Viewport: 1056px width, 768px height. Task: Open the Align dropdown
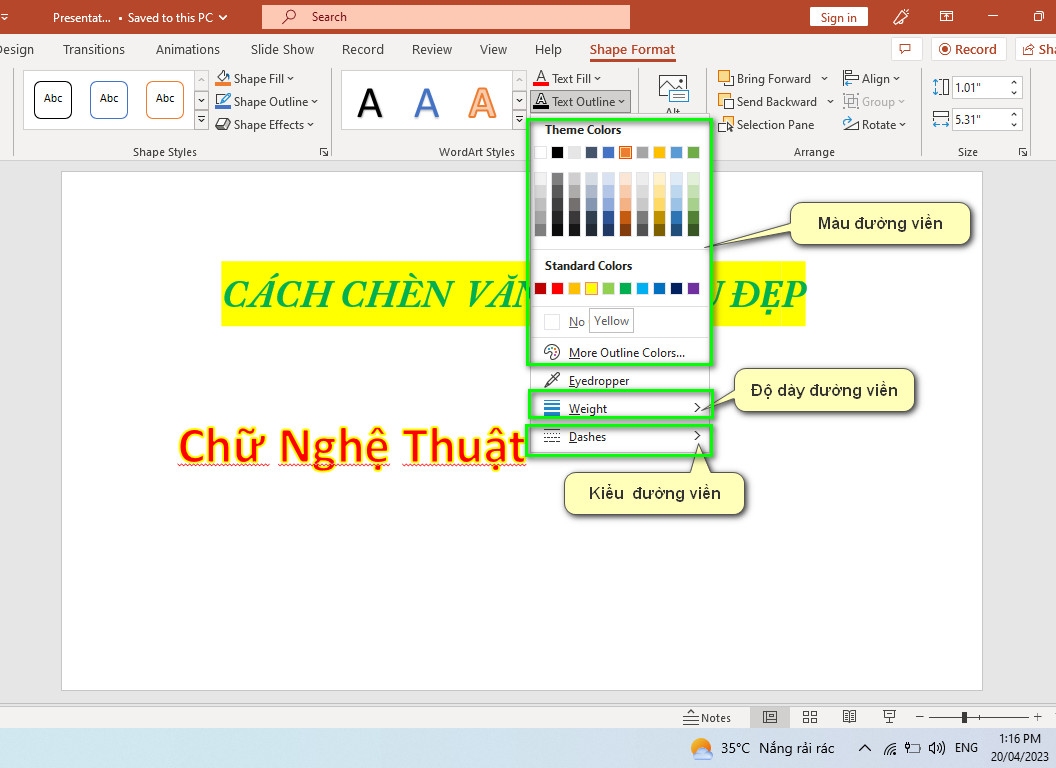pyautogui.click(x=871, y=78)
